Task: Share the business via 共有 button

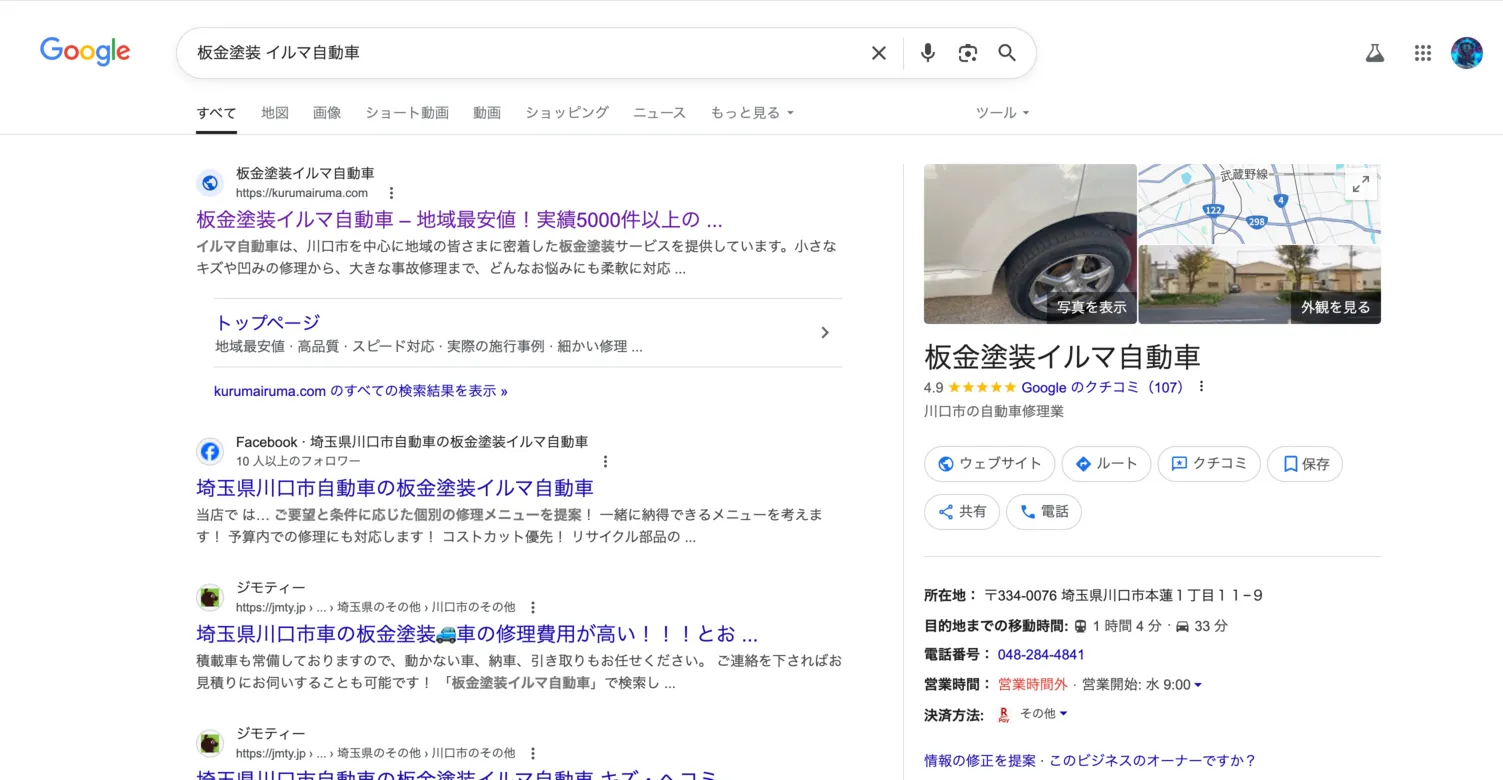Action: [x=962, y=512]
